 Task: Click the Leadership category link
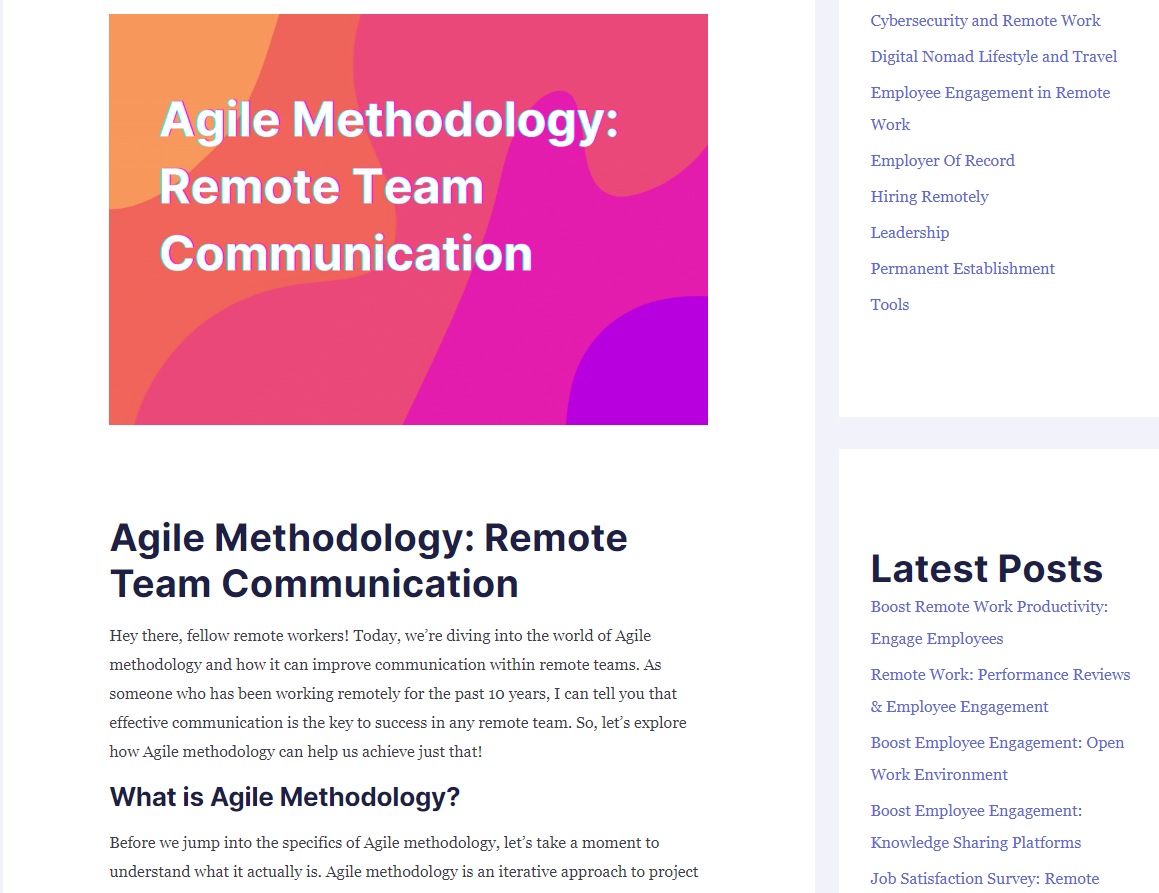click(x=909, y=233)
